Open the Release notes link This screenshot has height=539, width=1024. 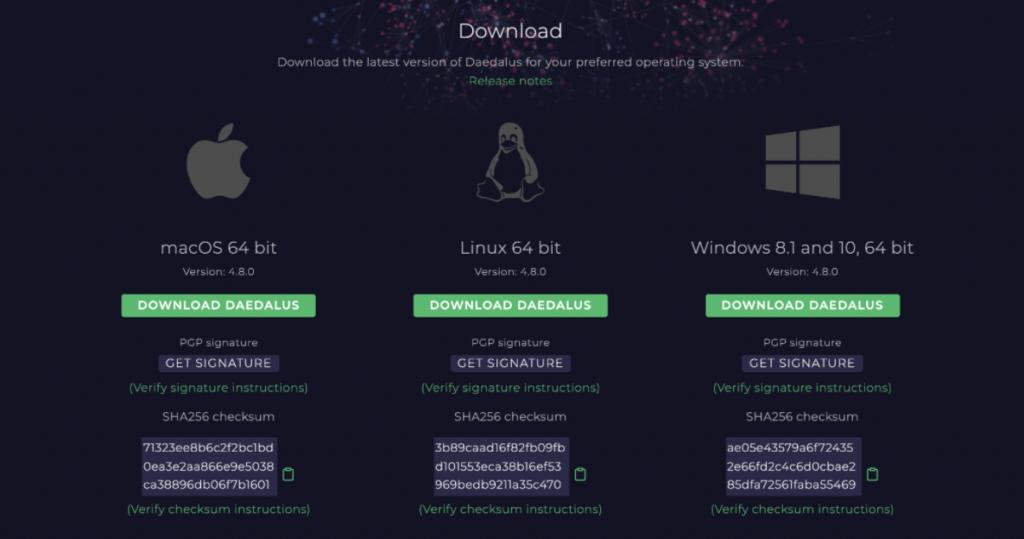click(x=510, y=81)
